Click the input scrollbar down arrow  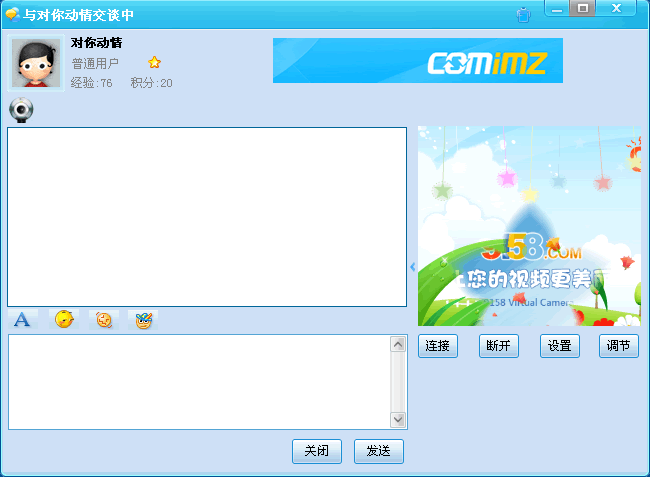(398, 420)
